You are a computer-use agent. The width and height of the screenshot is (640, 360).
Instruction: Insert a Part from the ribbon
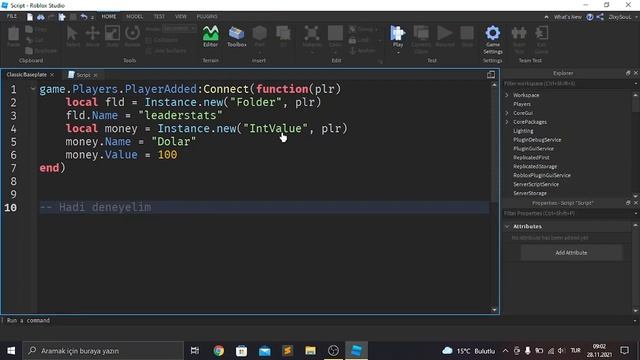[260, 36]
